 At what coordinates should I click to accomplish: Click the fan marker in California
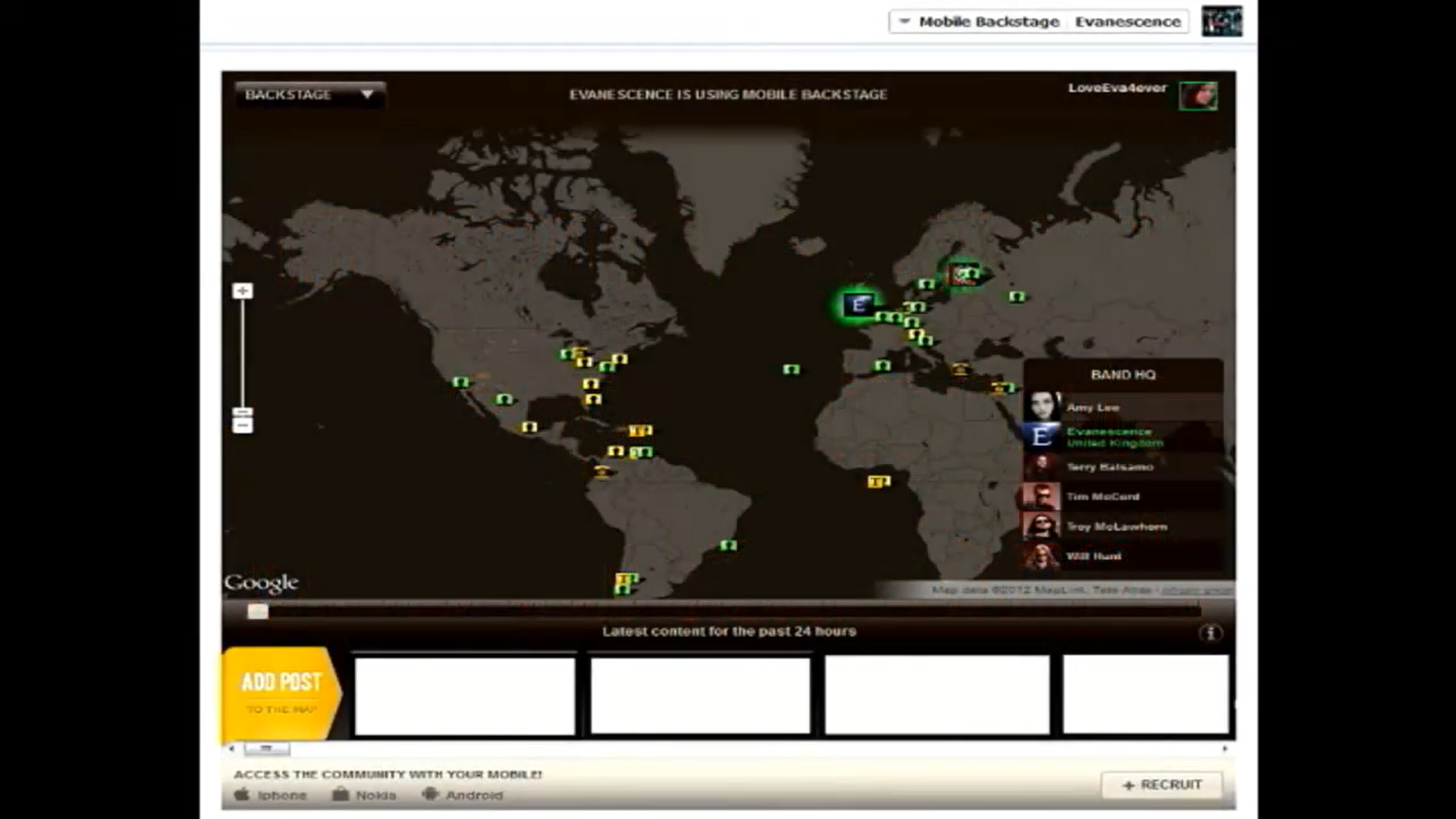[460, 382]
